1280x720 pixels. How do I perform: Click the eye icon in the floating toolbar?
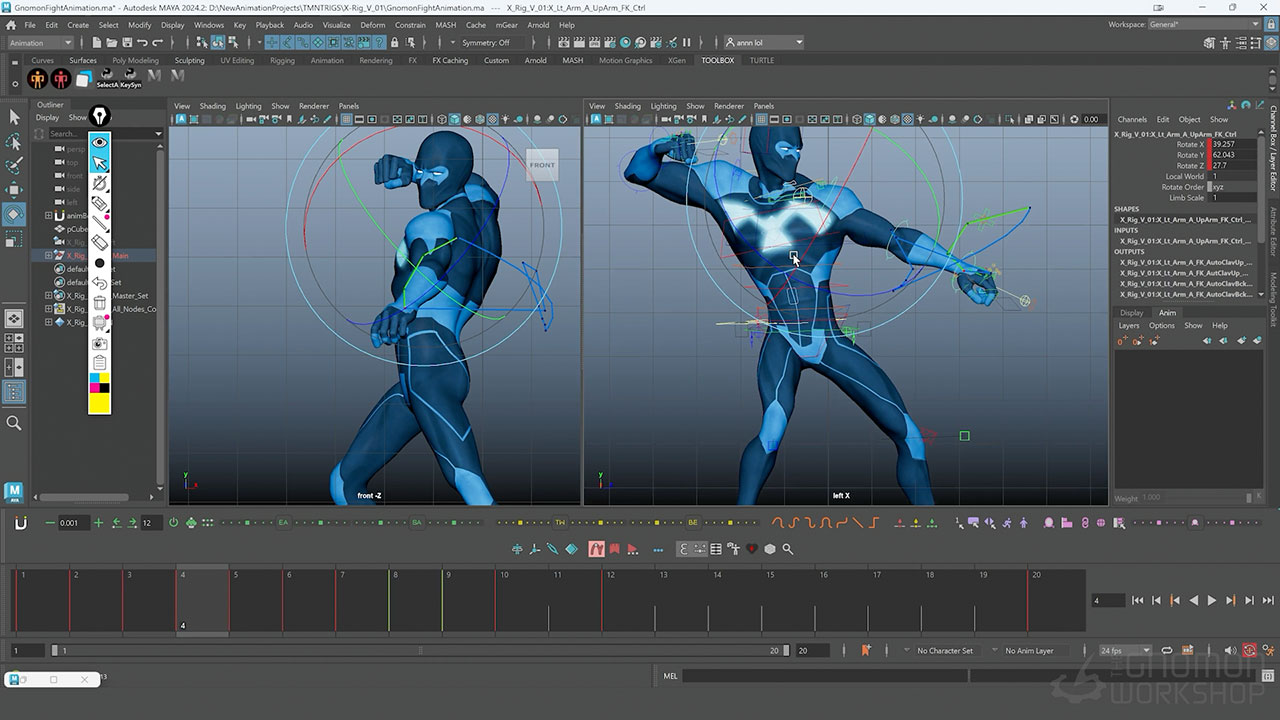pyautogui.click(x=100, y=142)
